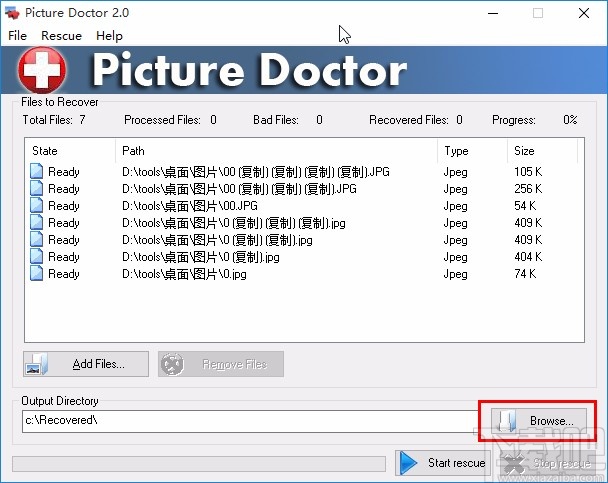This screenshot has height=483, width=608.
Task: Open the Help menu
Action: [x=109, y=36]
